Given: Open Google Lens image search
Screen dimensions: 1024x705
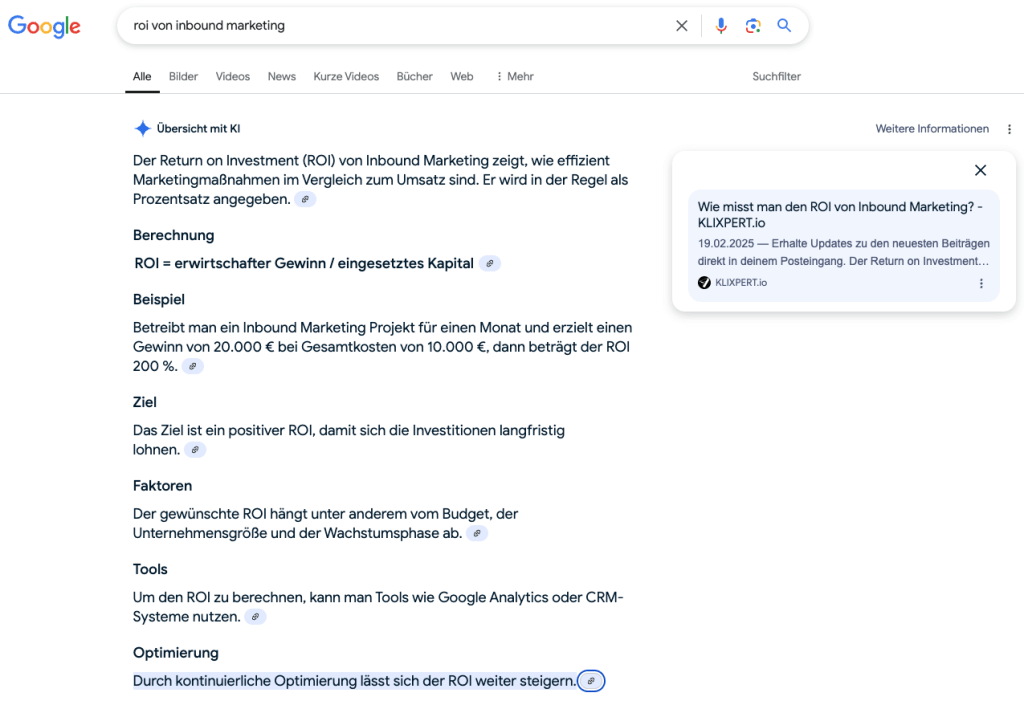Looking at the screenshot, I should (753, 26).
